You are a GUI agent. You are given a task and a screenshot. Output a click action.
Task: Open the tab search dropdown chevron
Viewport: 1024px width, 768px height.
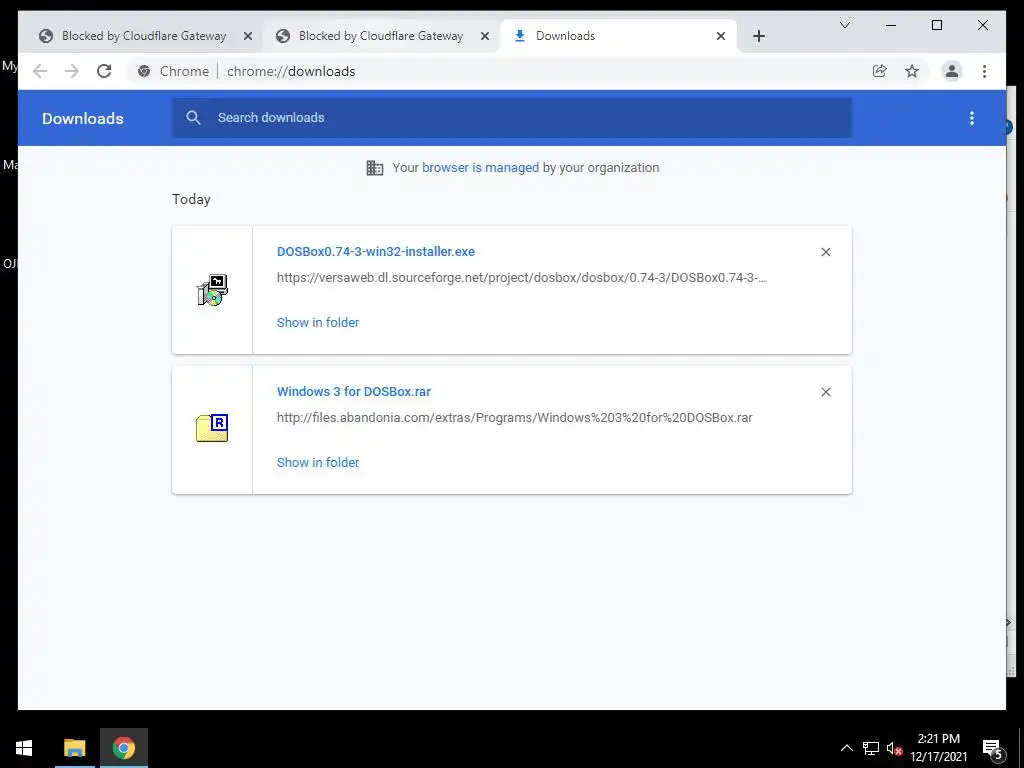point(844,25)
